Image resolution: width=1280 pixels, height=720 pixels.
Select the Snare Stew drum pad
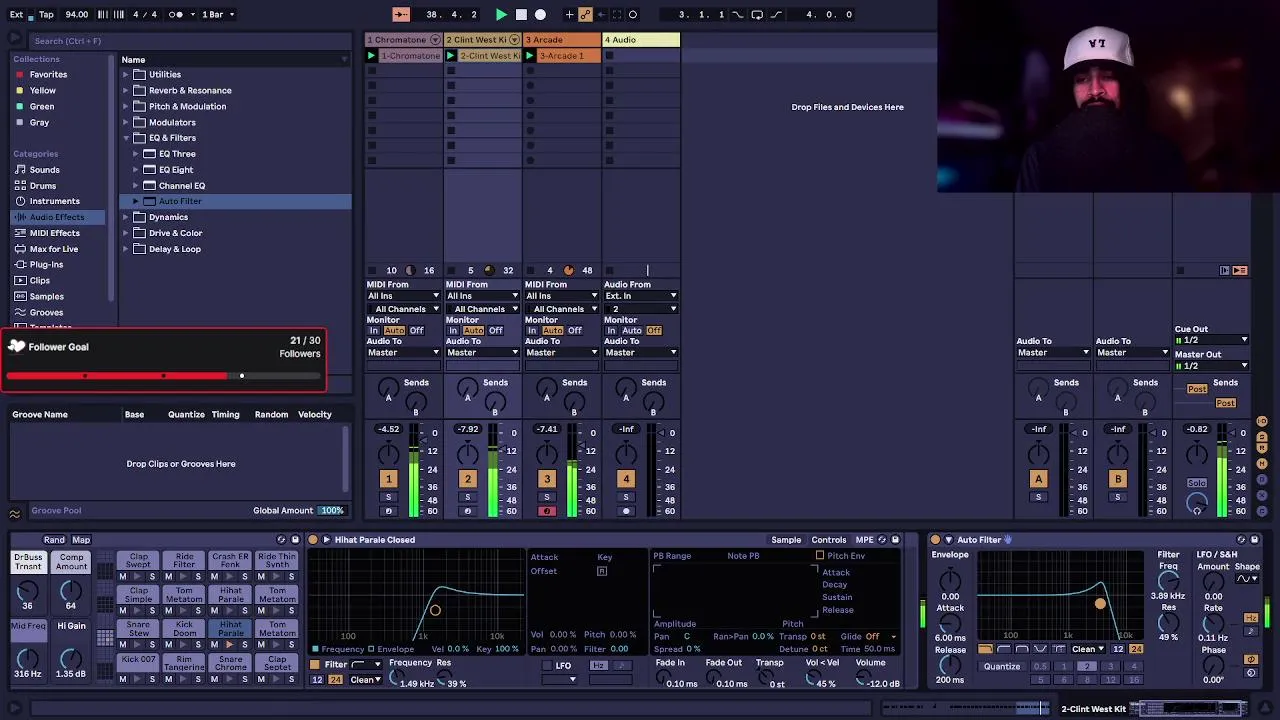pos(139,629)
